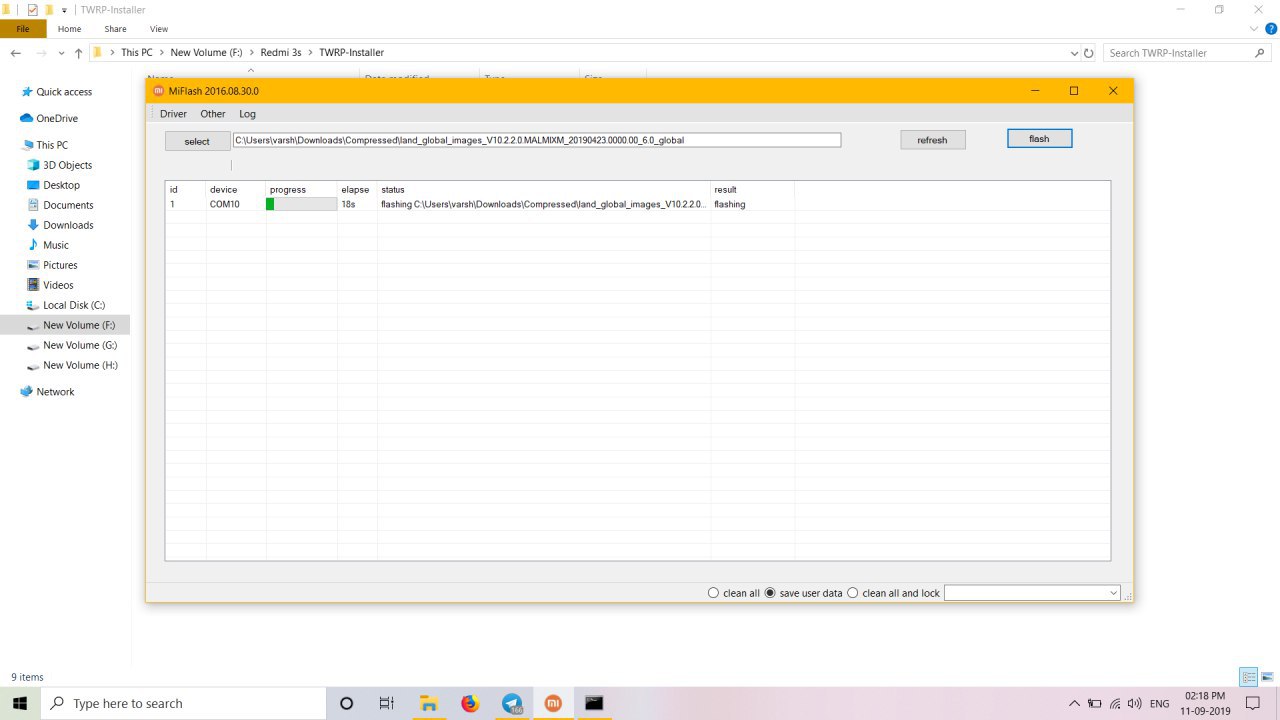Open Downloads in the sidebar
The height and width of the screenshot is (720, 1280).
pos(68,225)
